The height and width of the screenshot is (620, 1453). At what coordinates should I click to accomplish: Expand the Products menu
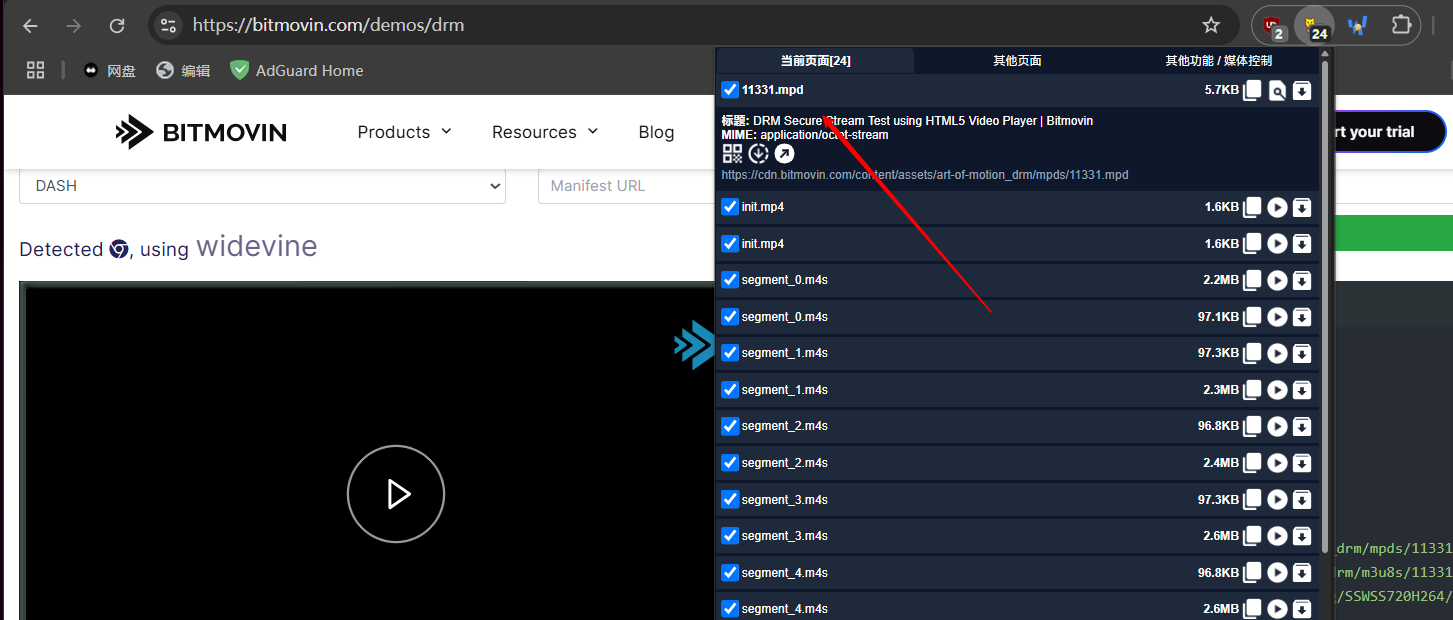click(404, 132)
